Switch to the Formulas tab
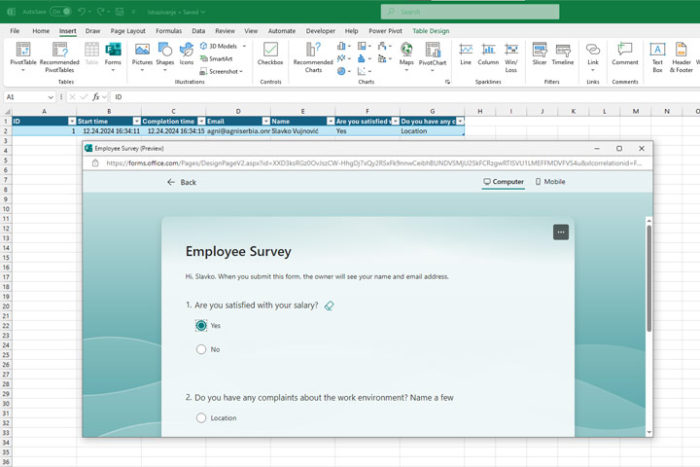The width and height of the screenshot is (700, 467). (168, 31)
